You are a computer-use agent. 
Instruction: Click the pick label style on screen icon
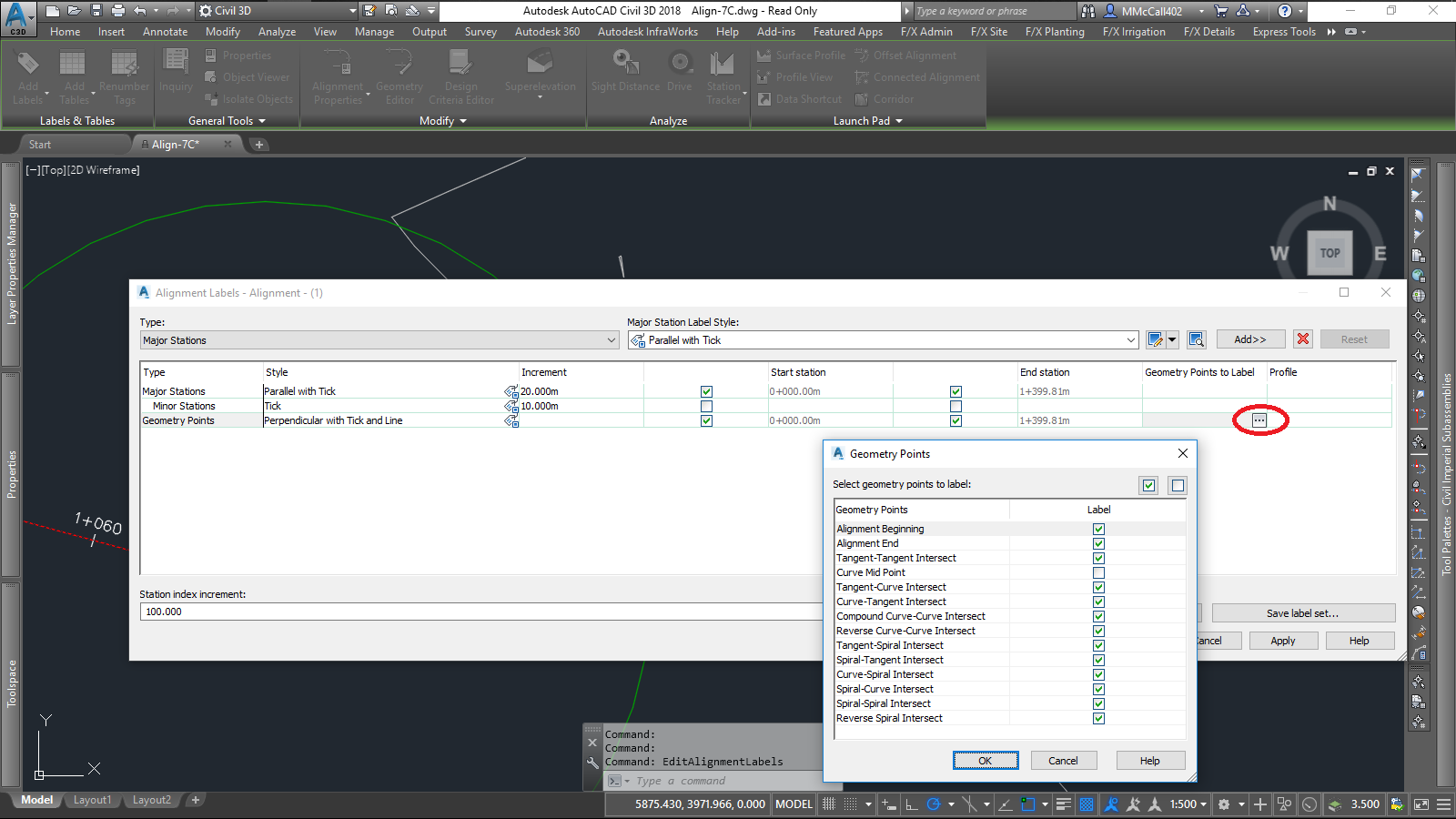click(1197, 339)
